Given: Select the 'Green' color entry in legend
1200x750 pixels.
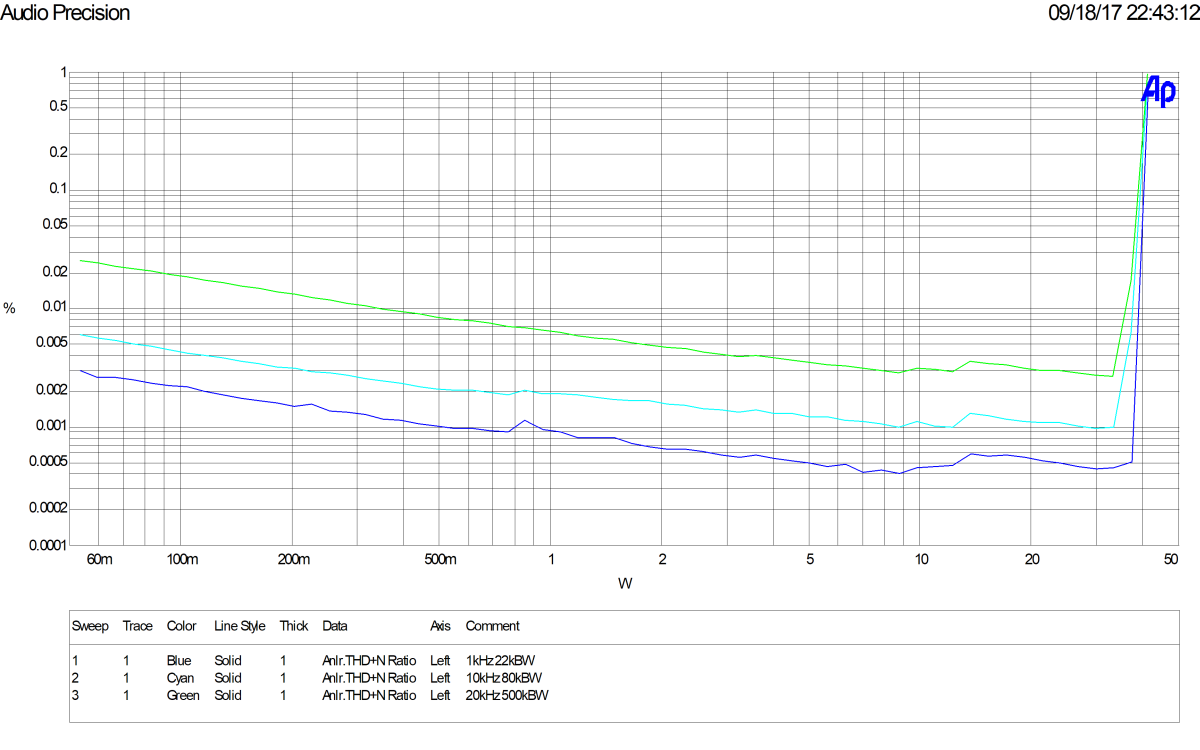Looking at the screenshot, I should point(183,695).
